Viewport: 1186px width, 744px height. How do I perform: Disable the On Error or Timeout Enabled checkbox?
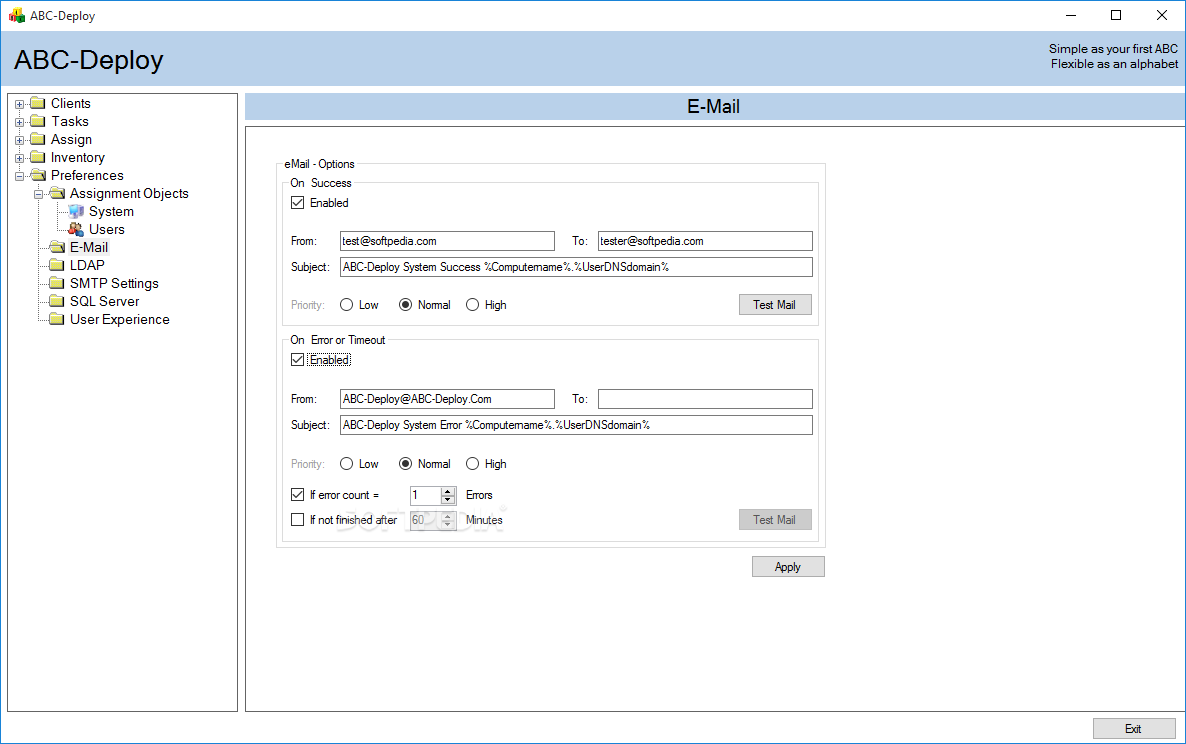(x=297, y=360)
